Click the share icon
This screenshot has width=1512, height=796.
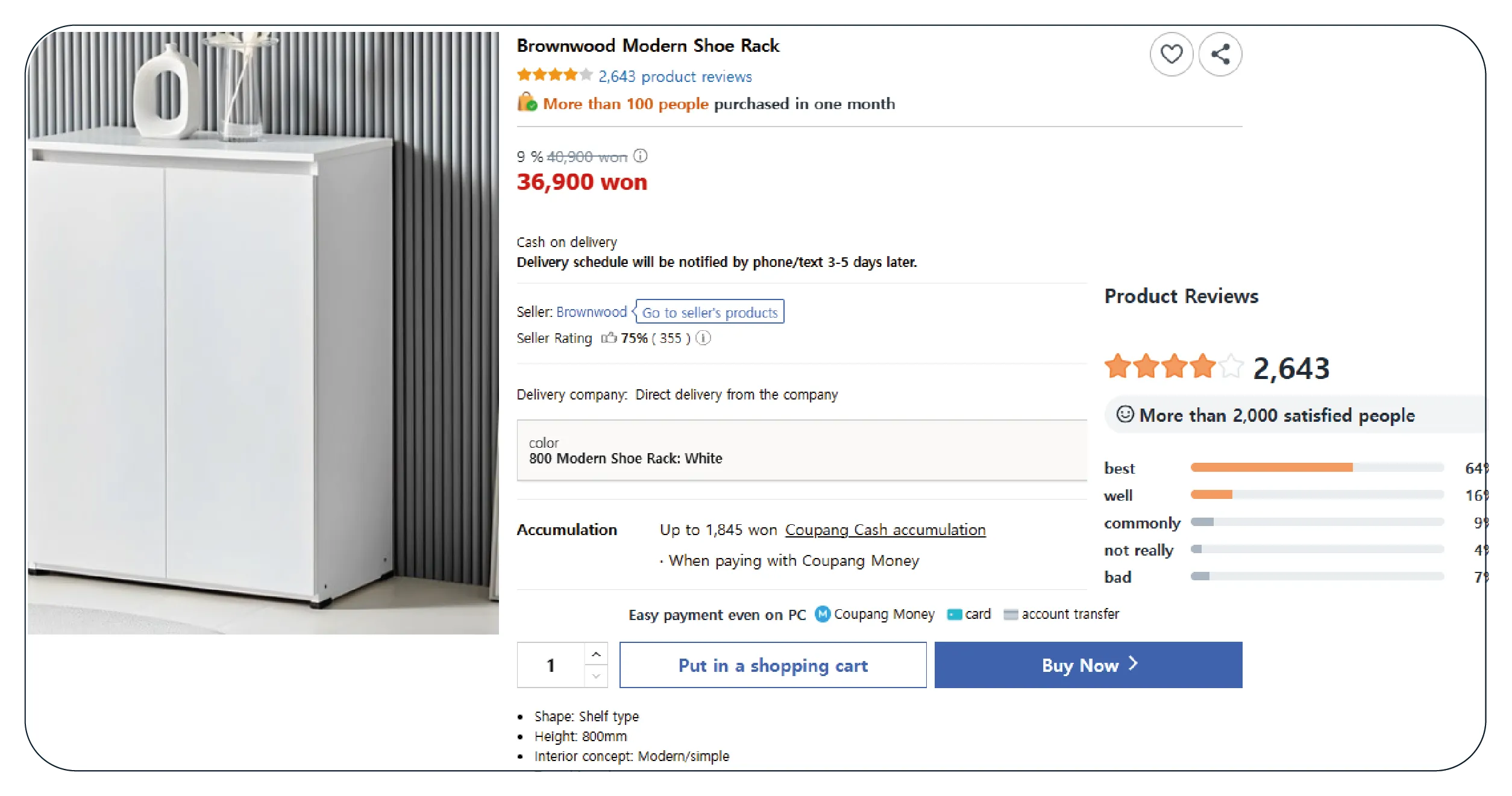click(x=1220, y=54)
